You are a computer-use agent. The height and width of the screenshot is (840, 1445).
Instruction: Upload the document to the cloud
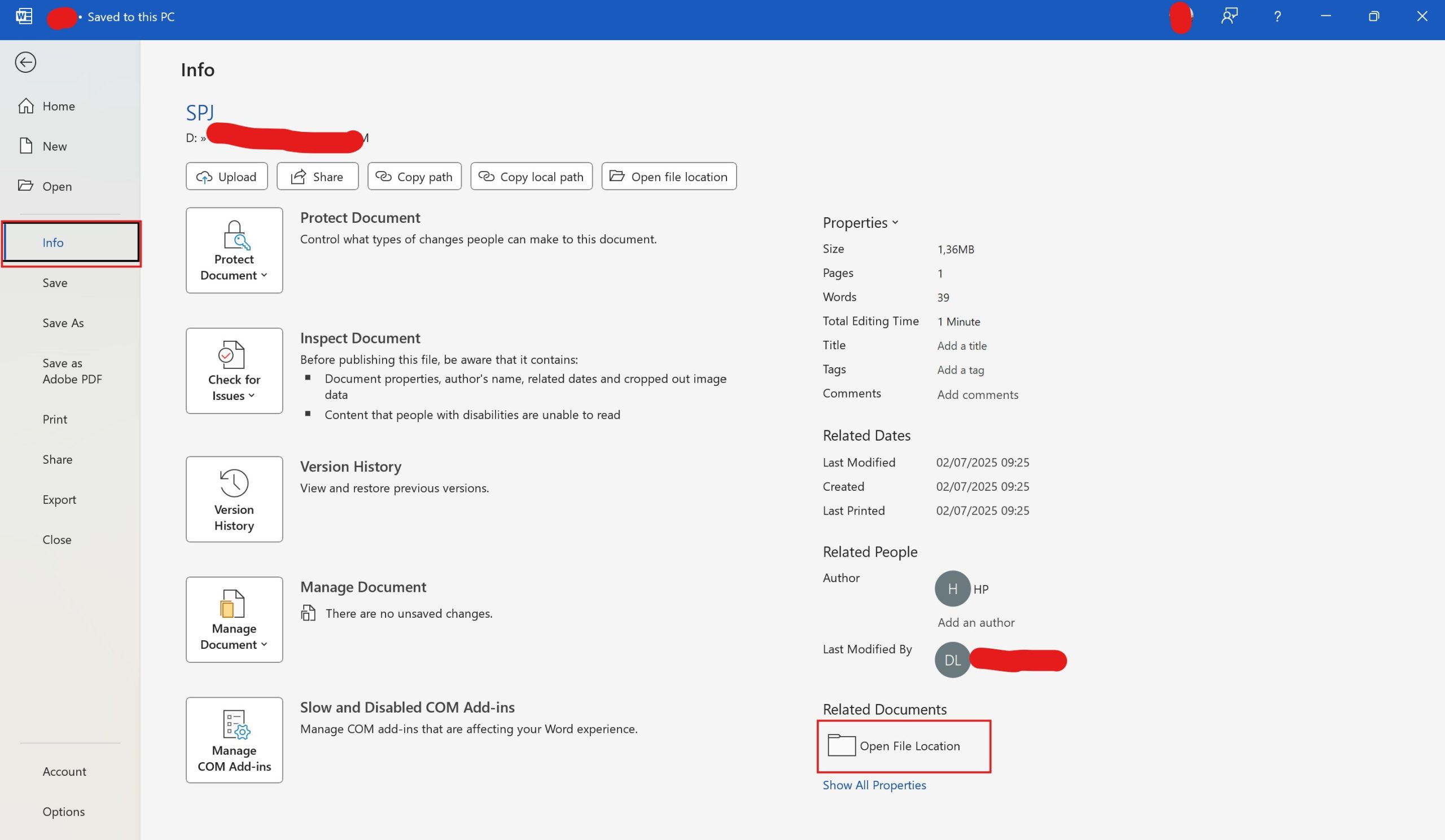[226, 176]
